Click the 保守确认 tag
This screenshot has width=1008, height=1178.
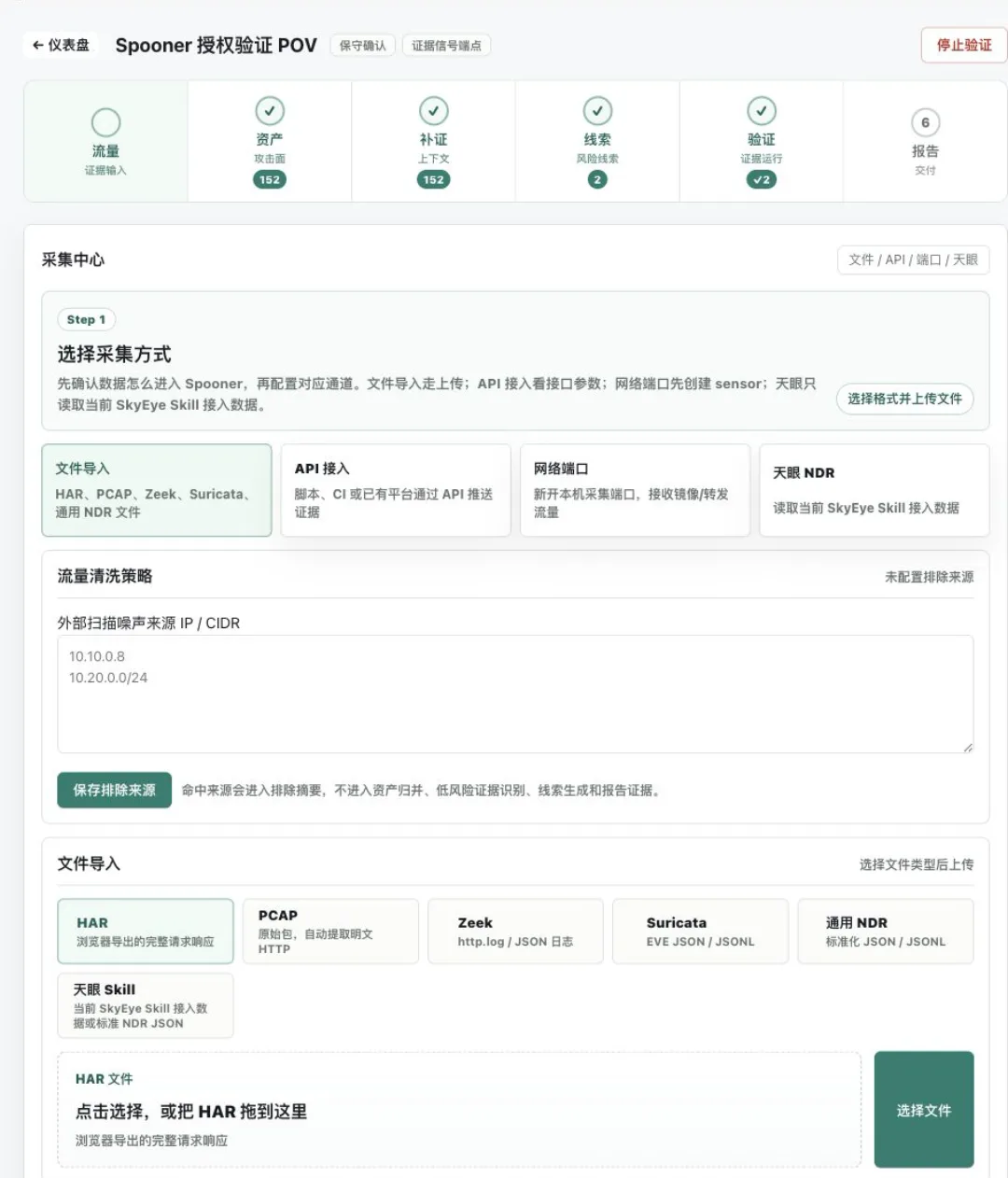point(363,46)
